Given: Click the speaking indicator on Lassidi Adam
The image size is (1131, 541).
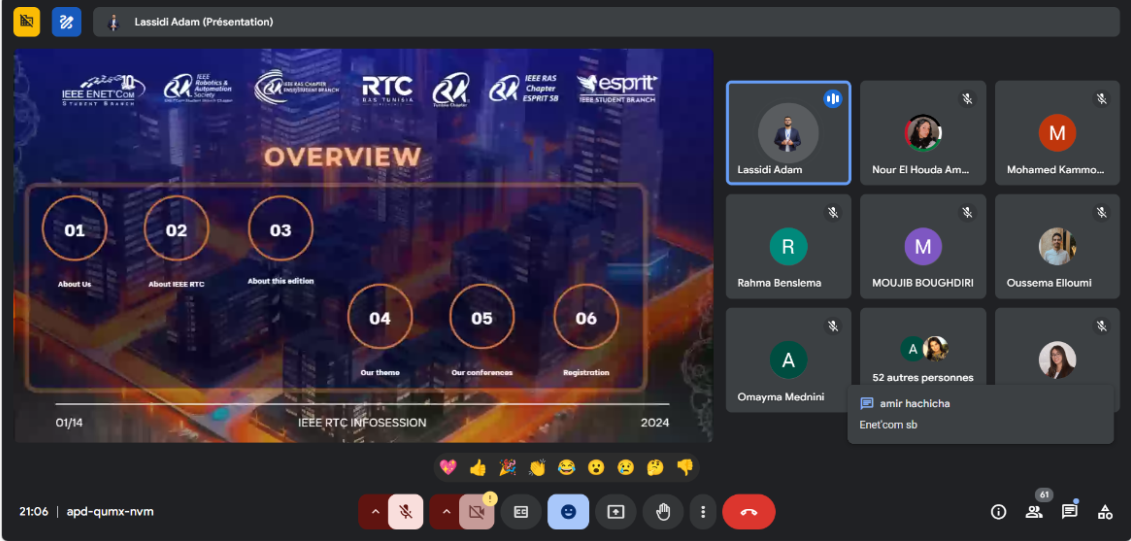Looking at the screenshot, I should pos(832,99).
